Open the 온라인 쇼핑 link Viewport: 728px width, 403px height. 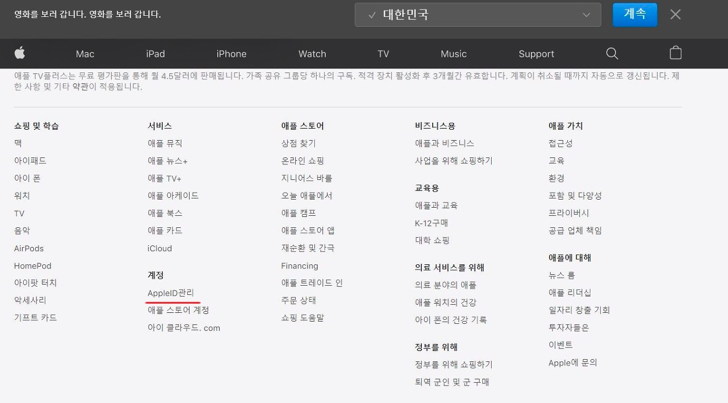click(x=302, y=161)
